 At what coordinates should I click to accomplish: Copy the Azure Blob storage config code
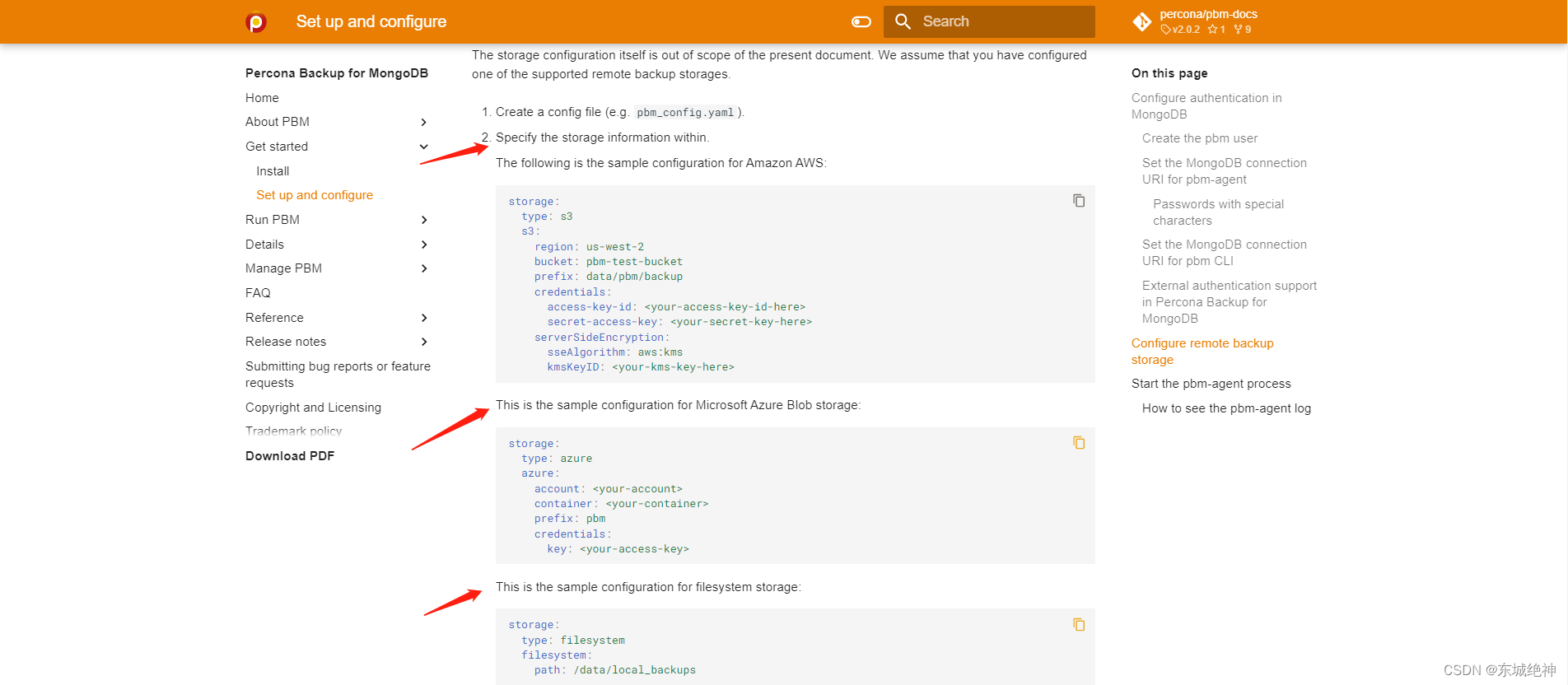(1079, 443)
